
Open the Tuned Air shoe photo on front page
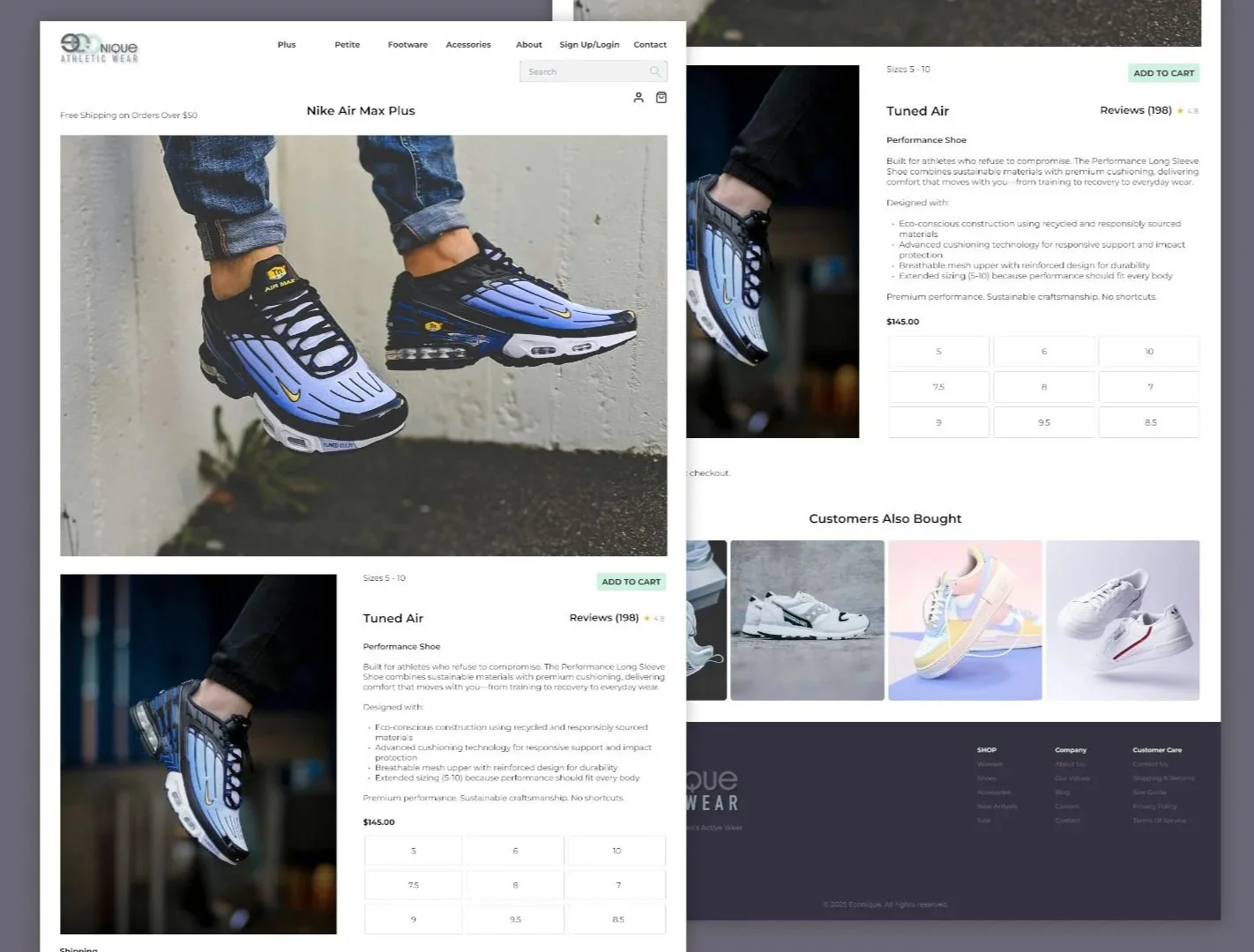point(198,754)
